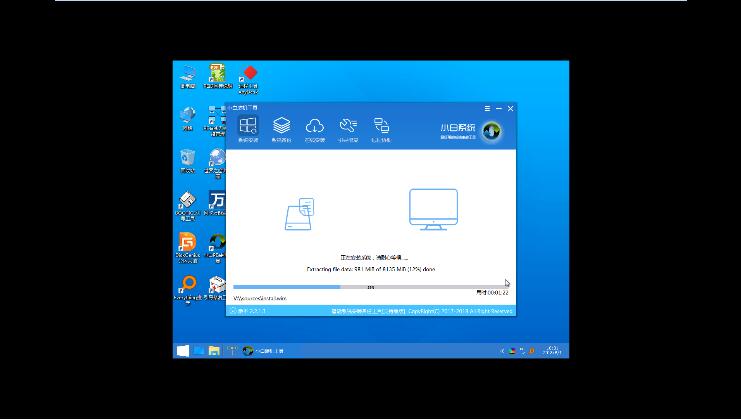Open the Windows Start button

(x=182, y=351)
